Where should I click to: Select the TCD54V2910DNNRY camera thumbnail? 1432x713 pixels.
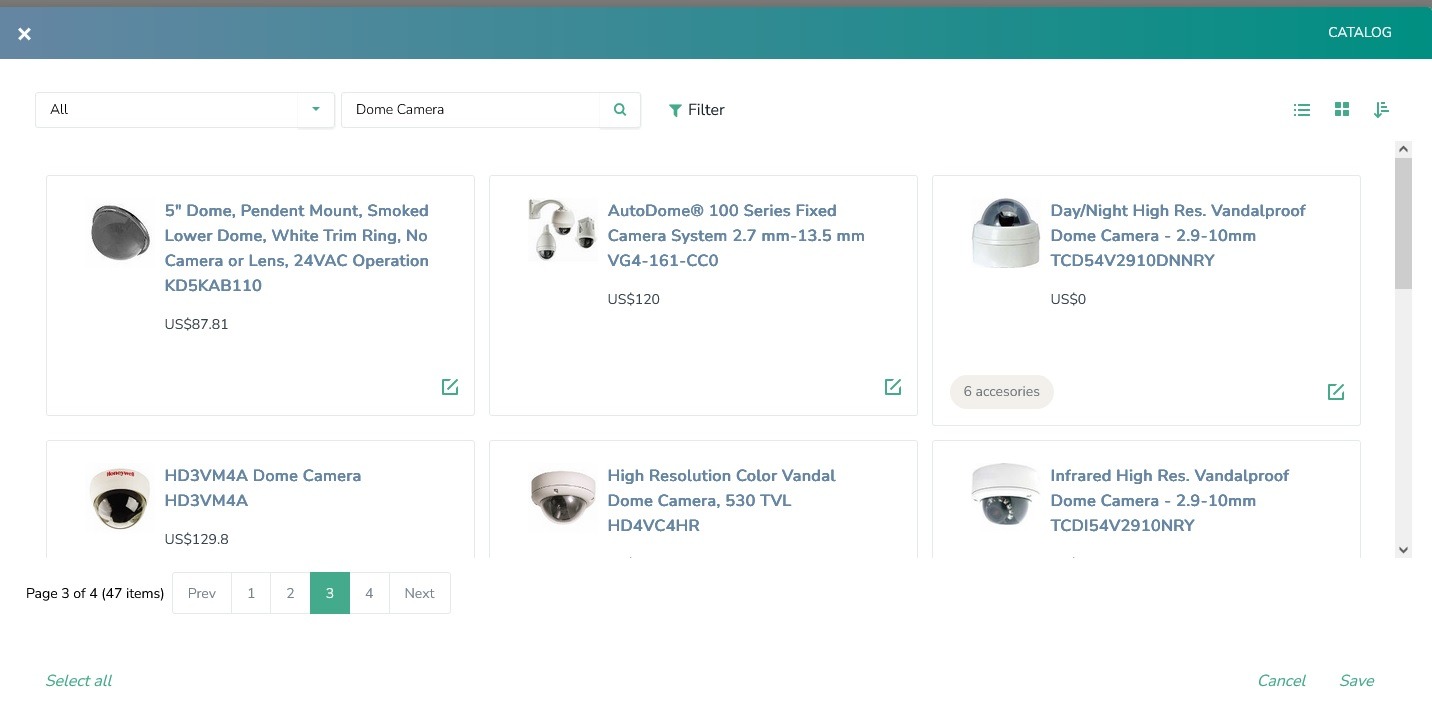pos(1006,233)
